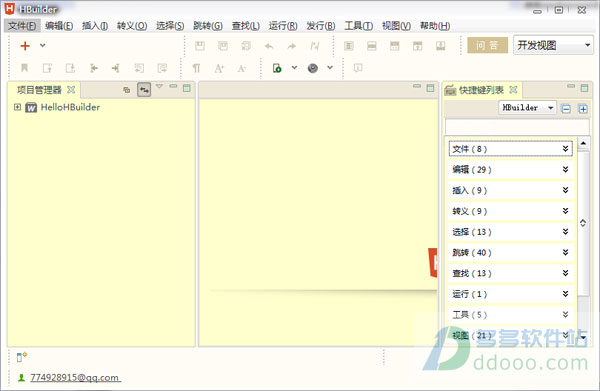Click the bookmark icon in the second toolbar row

[x=24, y=68]
